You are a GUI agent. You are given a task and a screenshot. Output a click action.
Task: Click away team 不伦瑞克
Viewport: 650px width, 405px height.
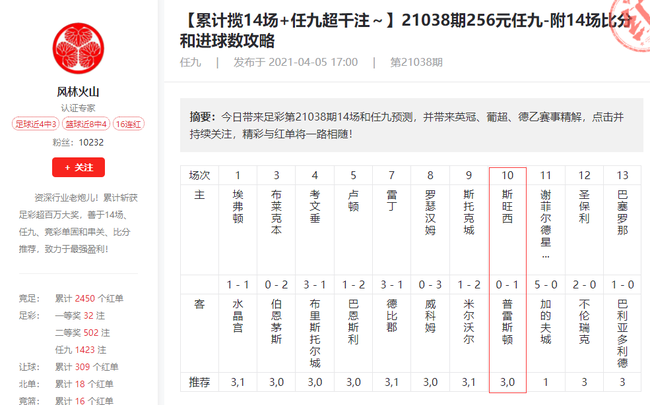[x=584, y=322]
